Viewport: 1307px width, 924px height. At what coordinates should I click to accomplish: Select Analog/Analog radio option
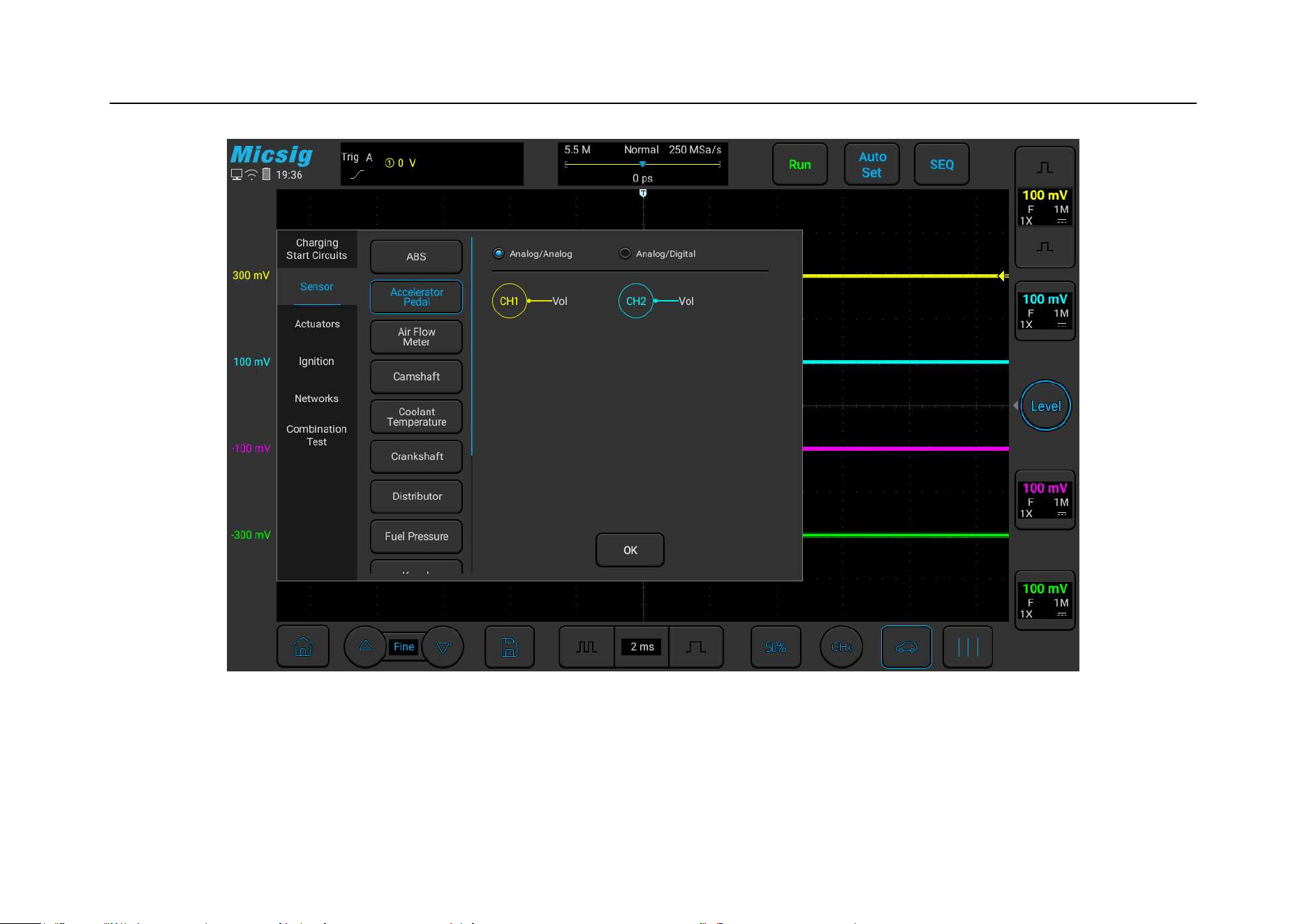533,253
